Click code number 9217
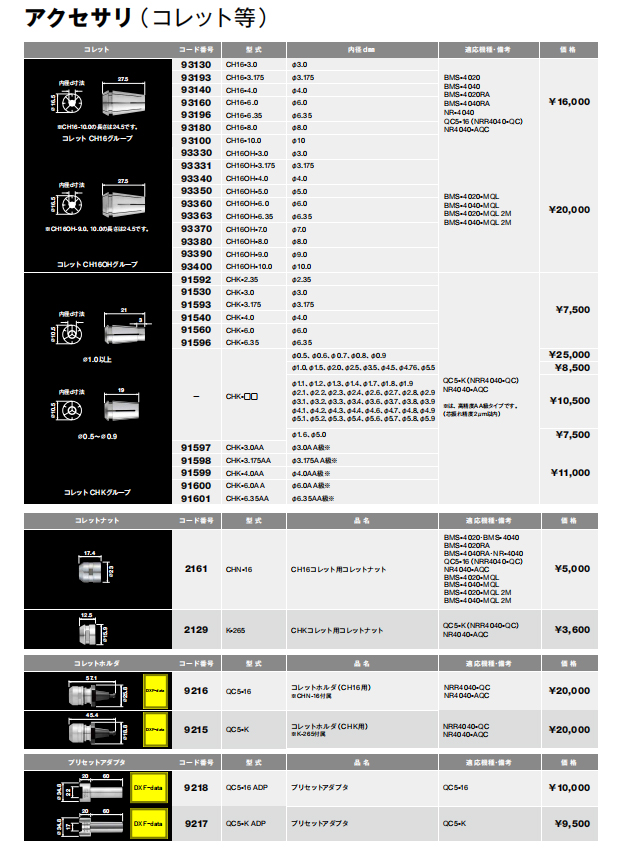 point(196,824)
